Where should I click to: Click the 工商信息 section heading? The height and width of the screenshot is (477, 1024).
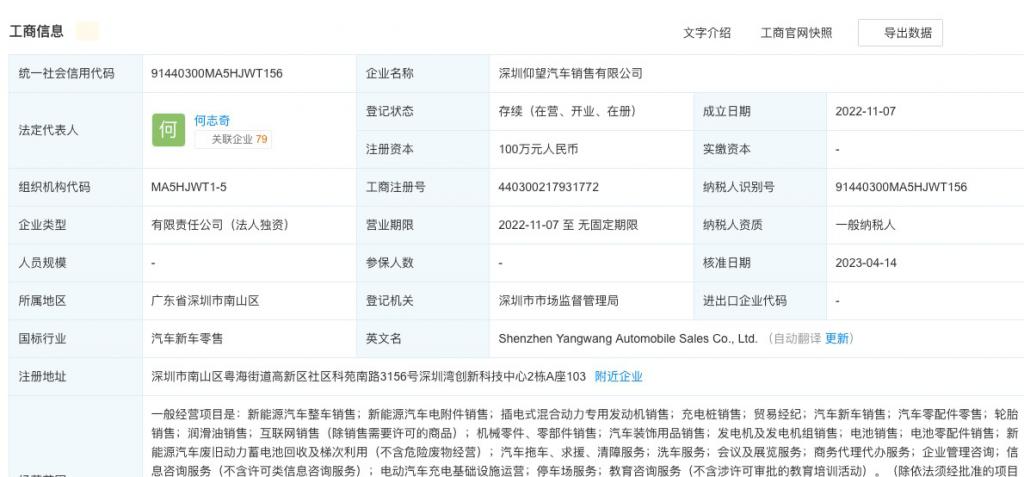point(37,31)
